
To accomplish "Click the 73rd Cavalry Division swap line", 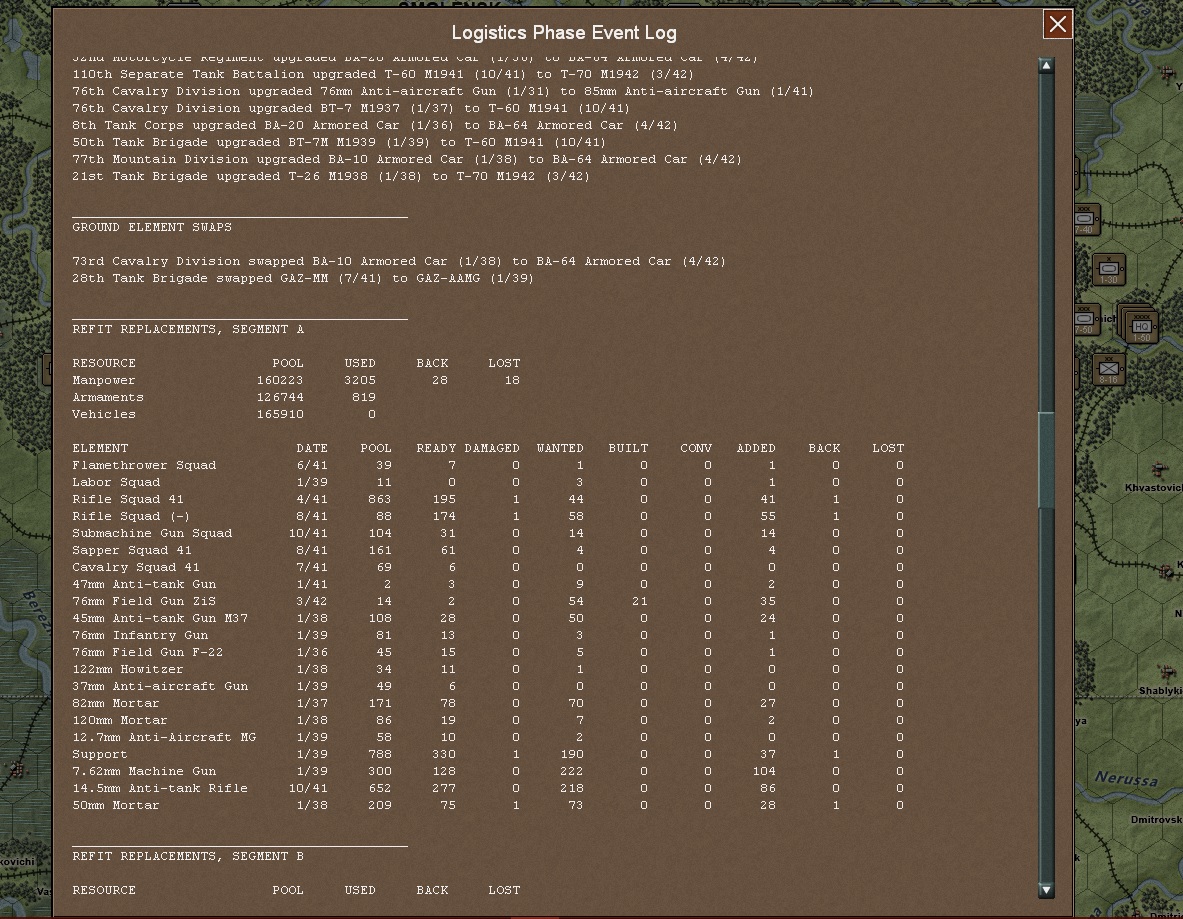I will tap(399, 261).
